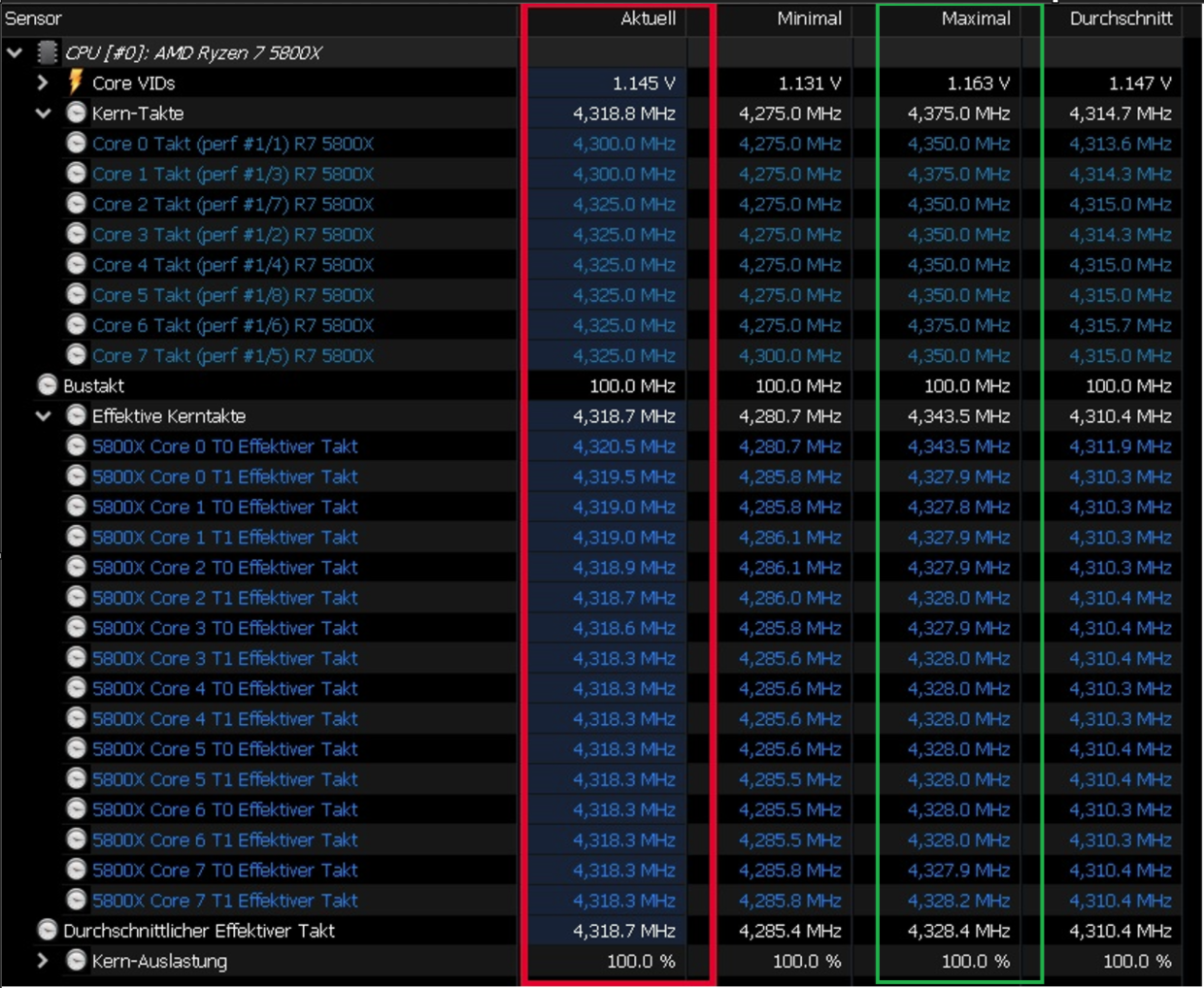Select 5800X Core 3 T1 Effektiver Takt row
Screen dimensions: 1204x988
pos(225,658)
